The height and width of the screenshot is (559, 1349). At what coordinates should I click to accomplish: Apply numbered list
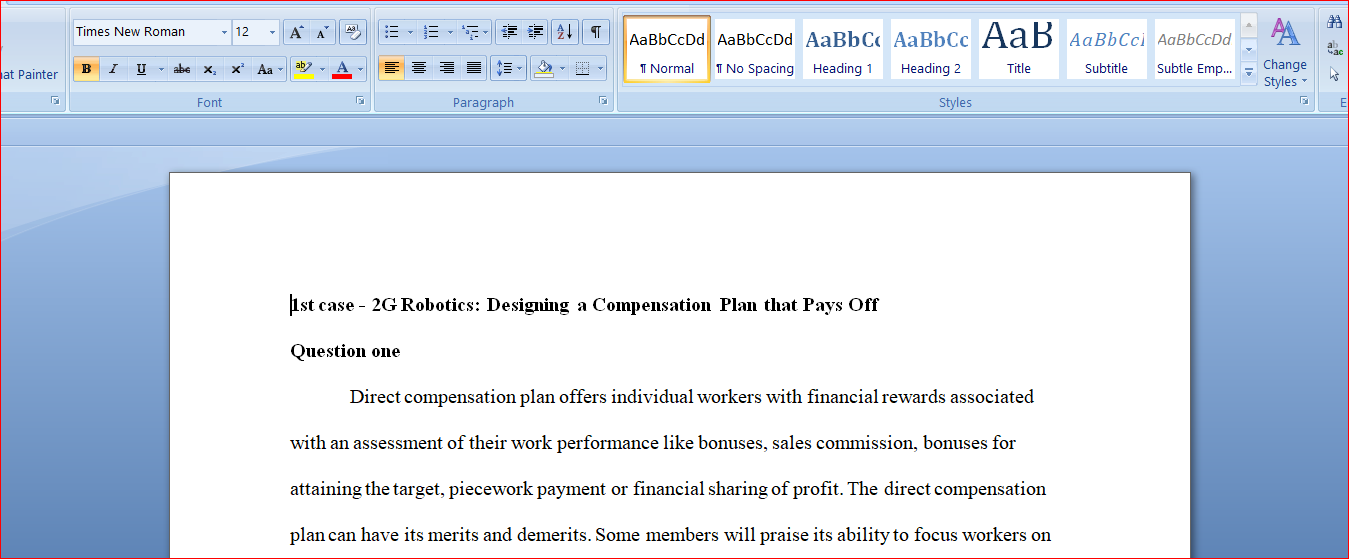[432, 32]
